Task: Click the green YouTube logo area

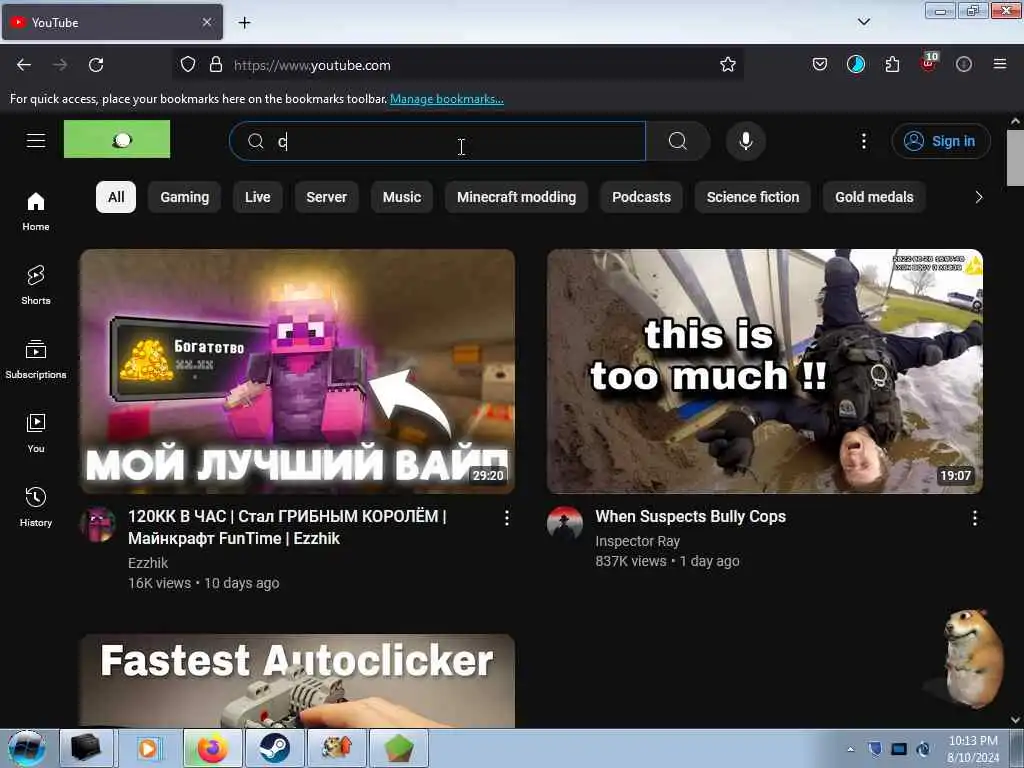Action: click(117, 139)
